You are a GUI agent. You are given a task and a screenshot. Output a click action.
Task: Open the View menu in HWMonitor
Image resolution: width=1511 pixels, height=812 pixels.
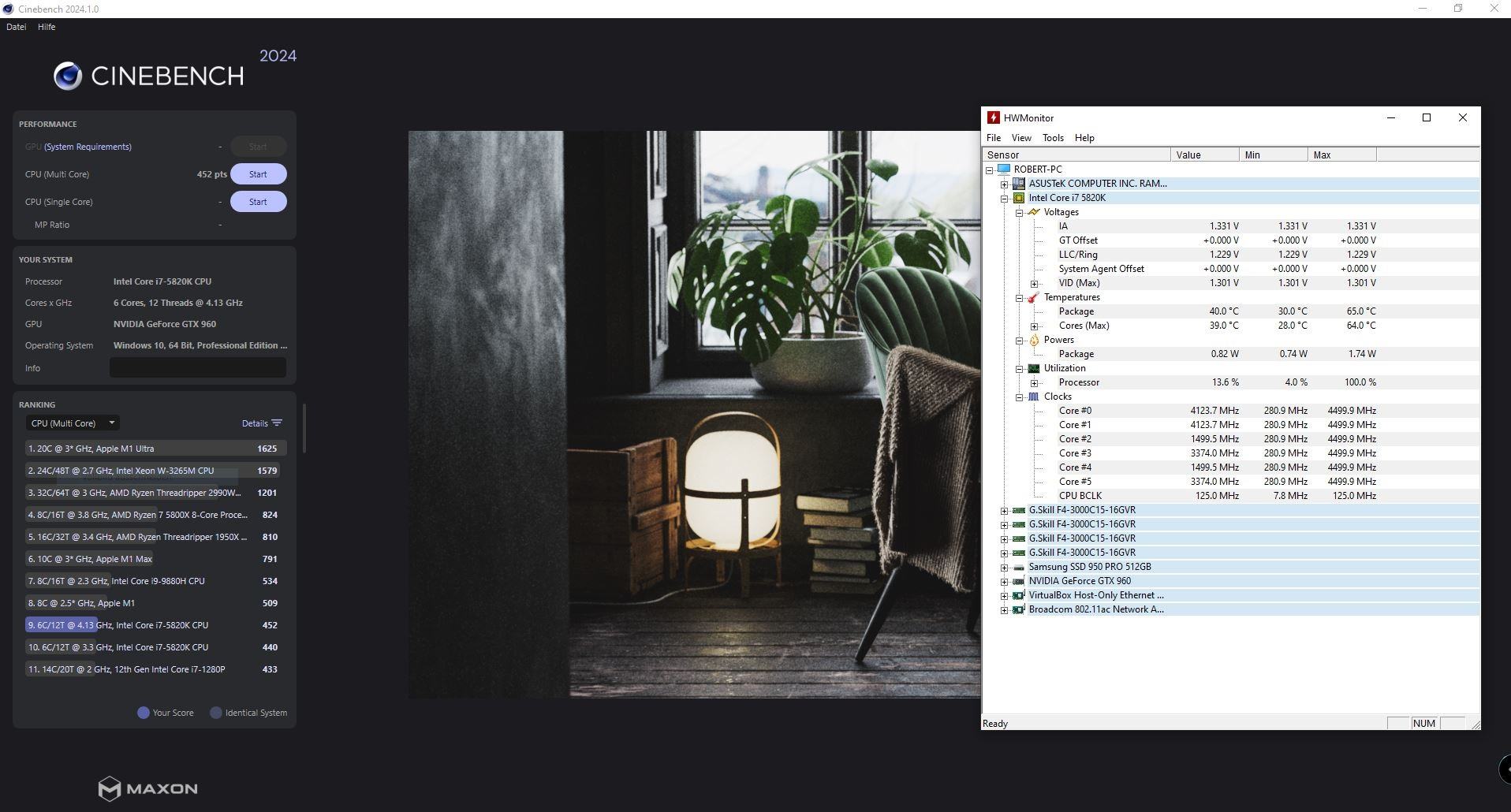[1021, 138]
